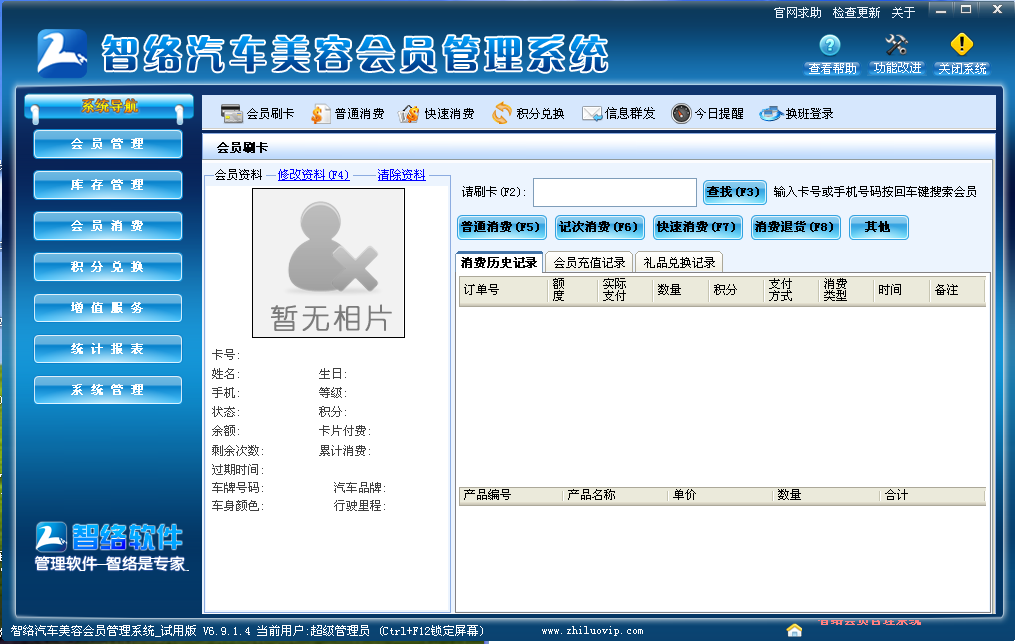Image resolution: width=1015 pixels, height=644 pixels.
Task: Click the 订单号 column header
Action: point(503,290)
